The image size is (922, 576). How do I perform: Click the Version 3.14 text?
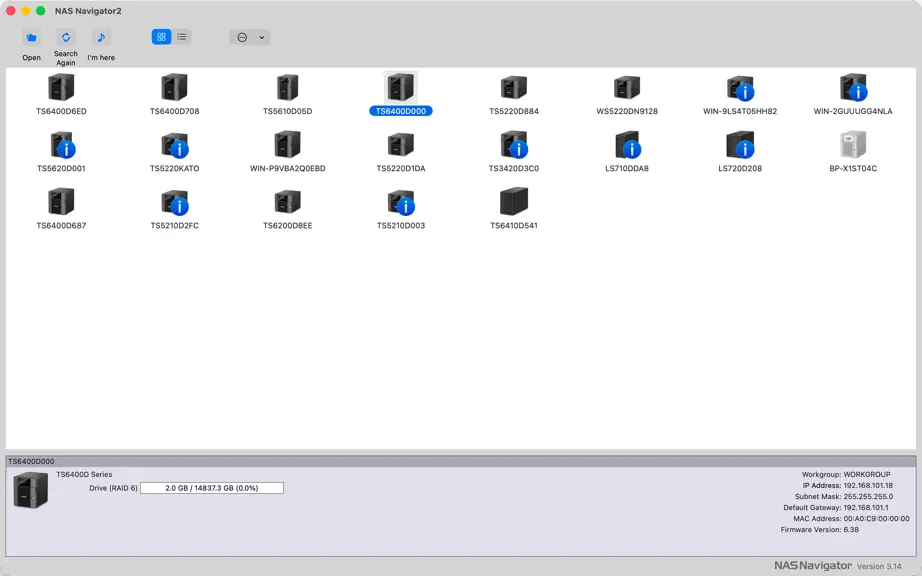click(x=879, y=567)
